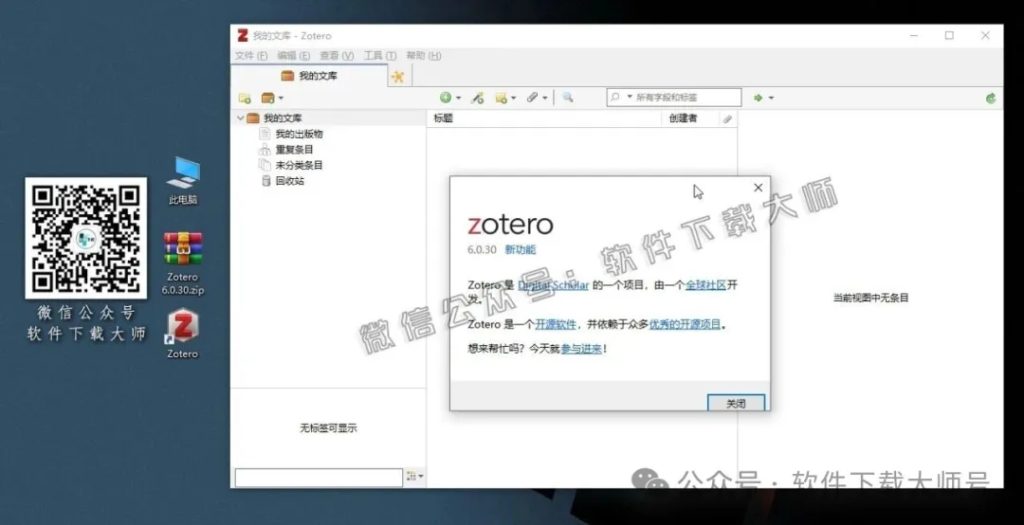The image size is (1024, 525).
Task: Click the New Note icon
Action: [x=501, y=98]
